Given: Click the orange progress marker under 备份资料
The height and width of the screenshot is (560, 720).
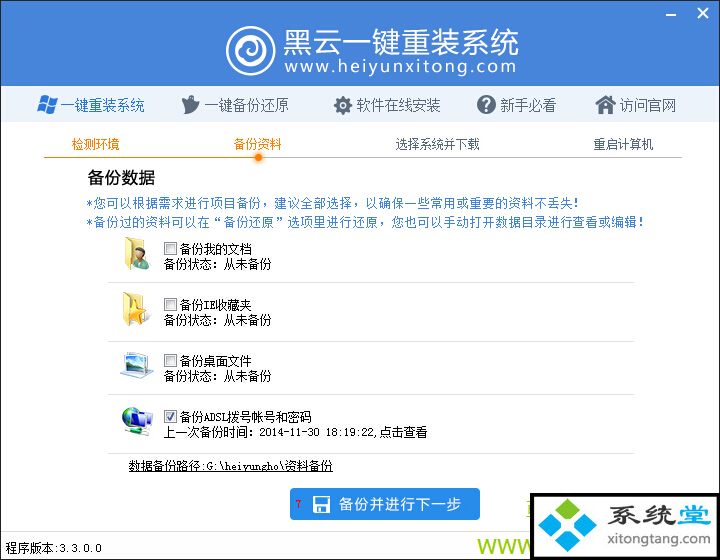Looking at the screenshot, I should 259,157.
